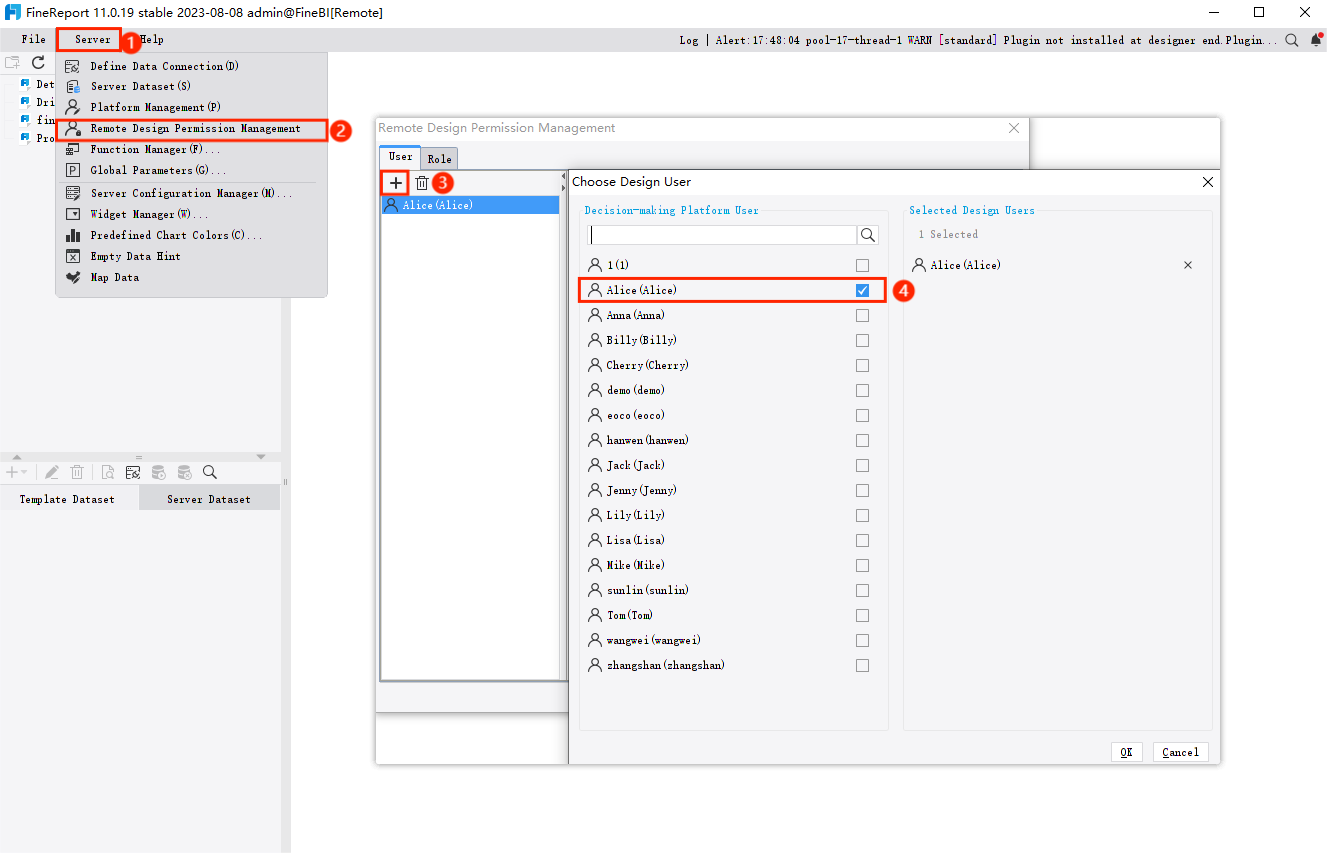Open dataset preview via the document-magnifier icon

tap(108, 471)
